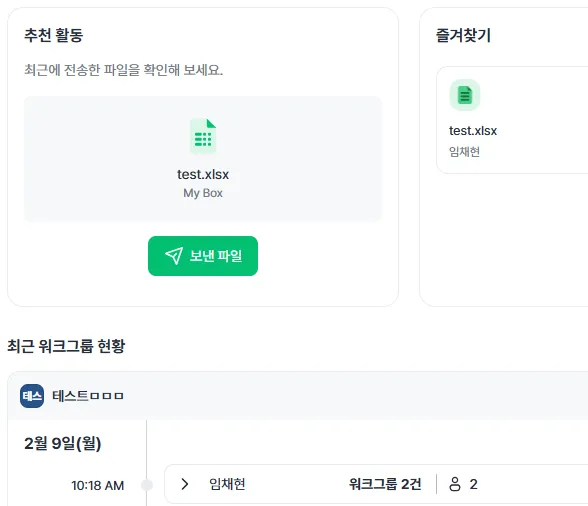Expand the 임채현 workgroup entry chevron
Screen dimensions: 588x506
coord(184,484)
